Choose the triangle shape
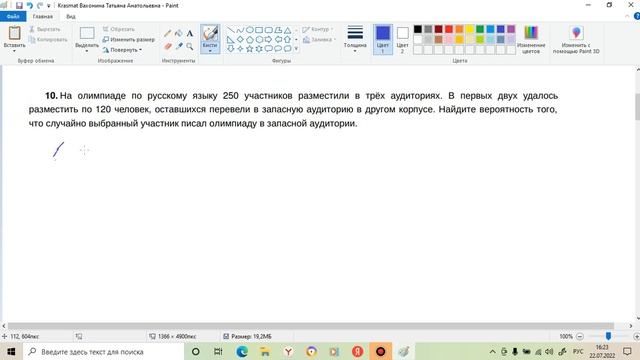The height and width of the screenshot is (360, 640). pyautogui.click(x=287, y=30)
